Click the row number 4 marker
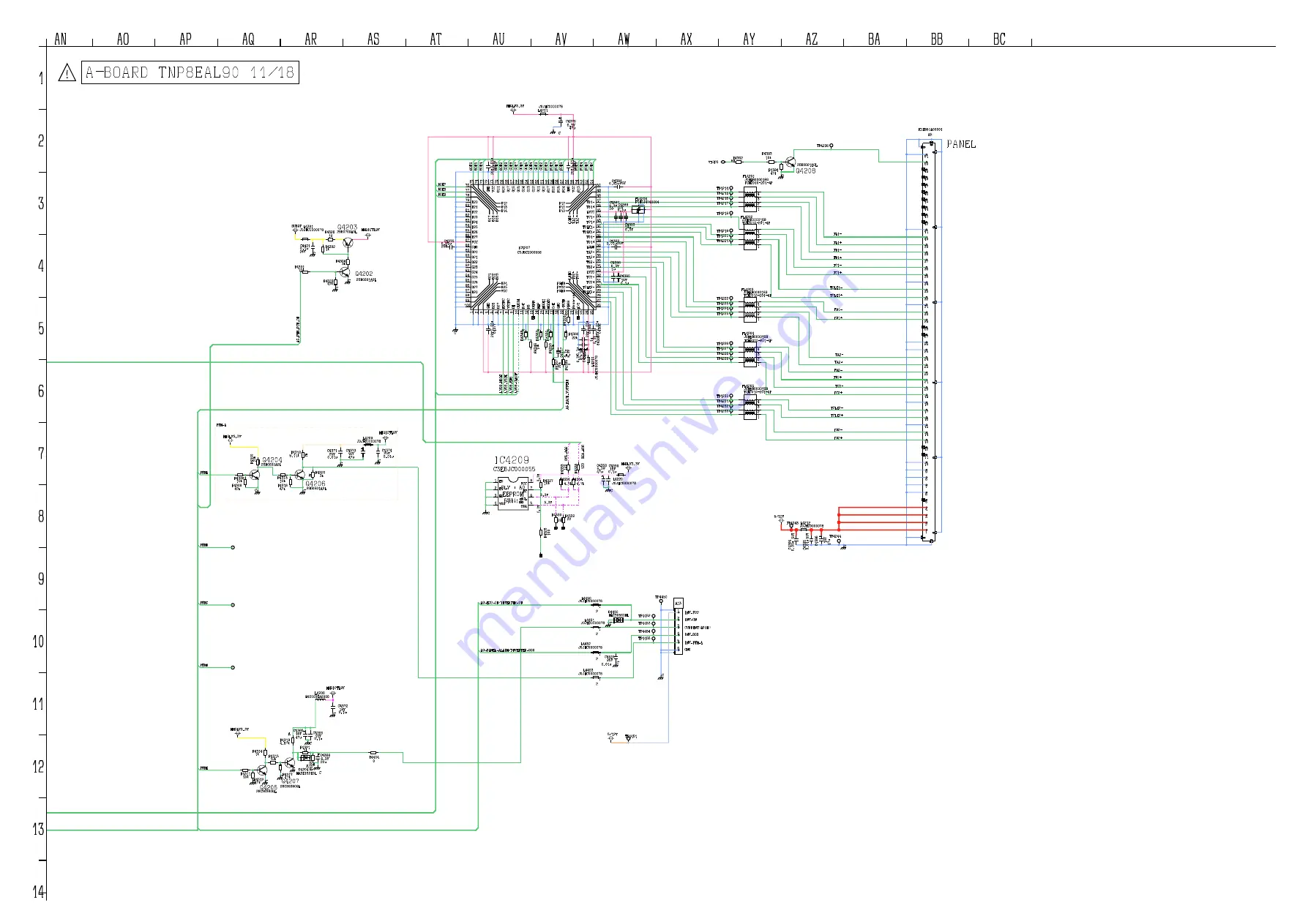The width and height of the screenshot is (1308, 924). tap(41, 266)
